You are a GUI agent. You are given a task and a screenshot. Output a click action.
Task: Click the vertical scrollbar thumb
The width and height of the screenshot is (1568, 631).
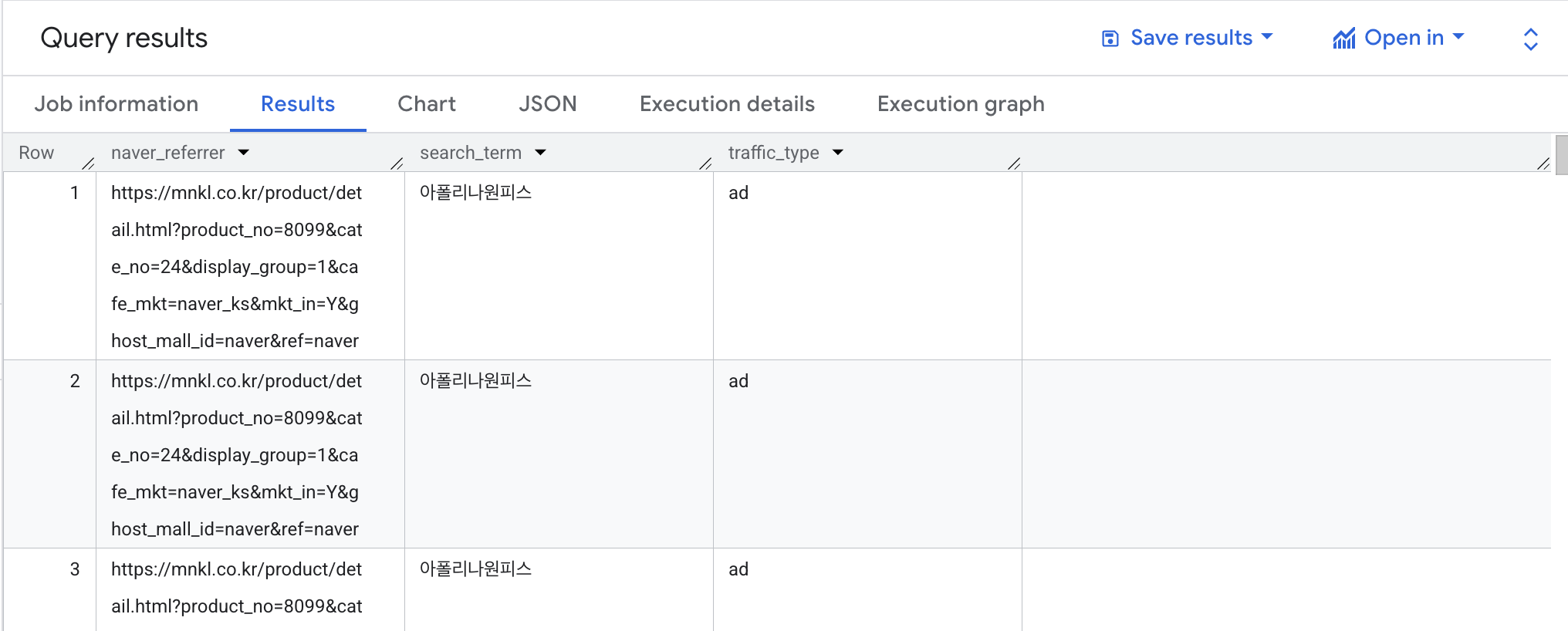coord(1562,155)
